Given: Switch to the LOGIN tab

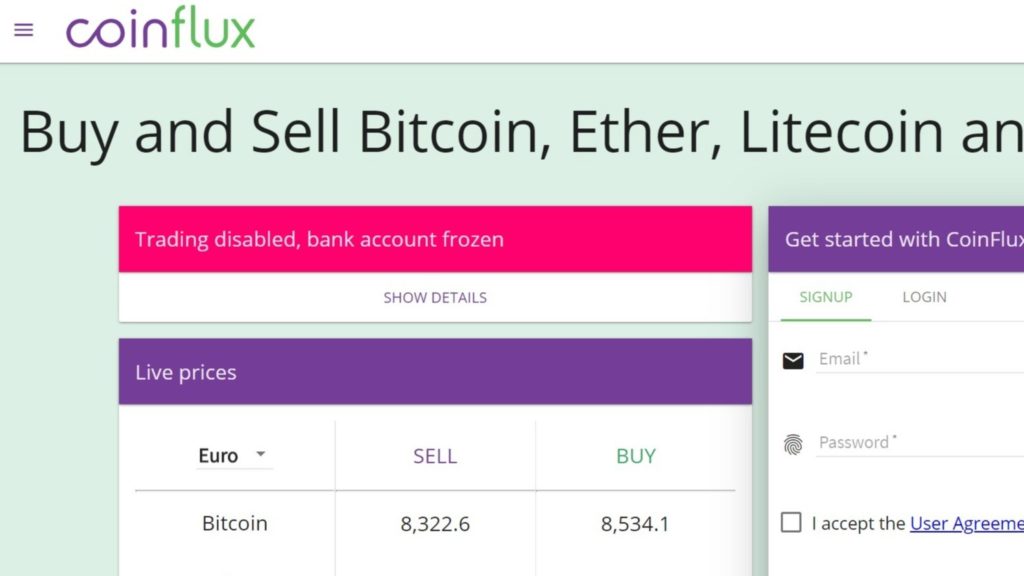Looking at the screenshot, I should [x=924, y=297].
